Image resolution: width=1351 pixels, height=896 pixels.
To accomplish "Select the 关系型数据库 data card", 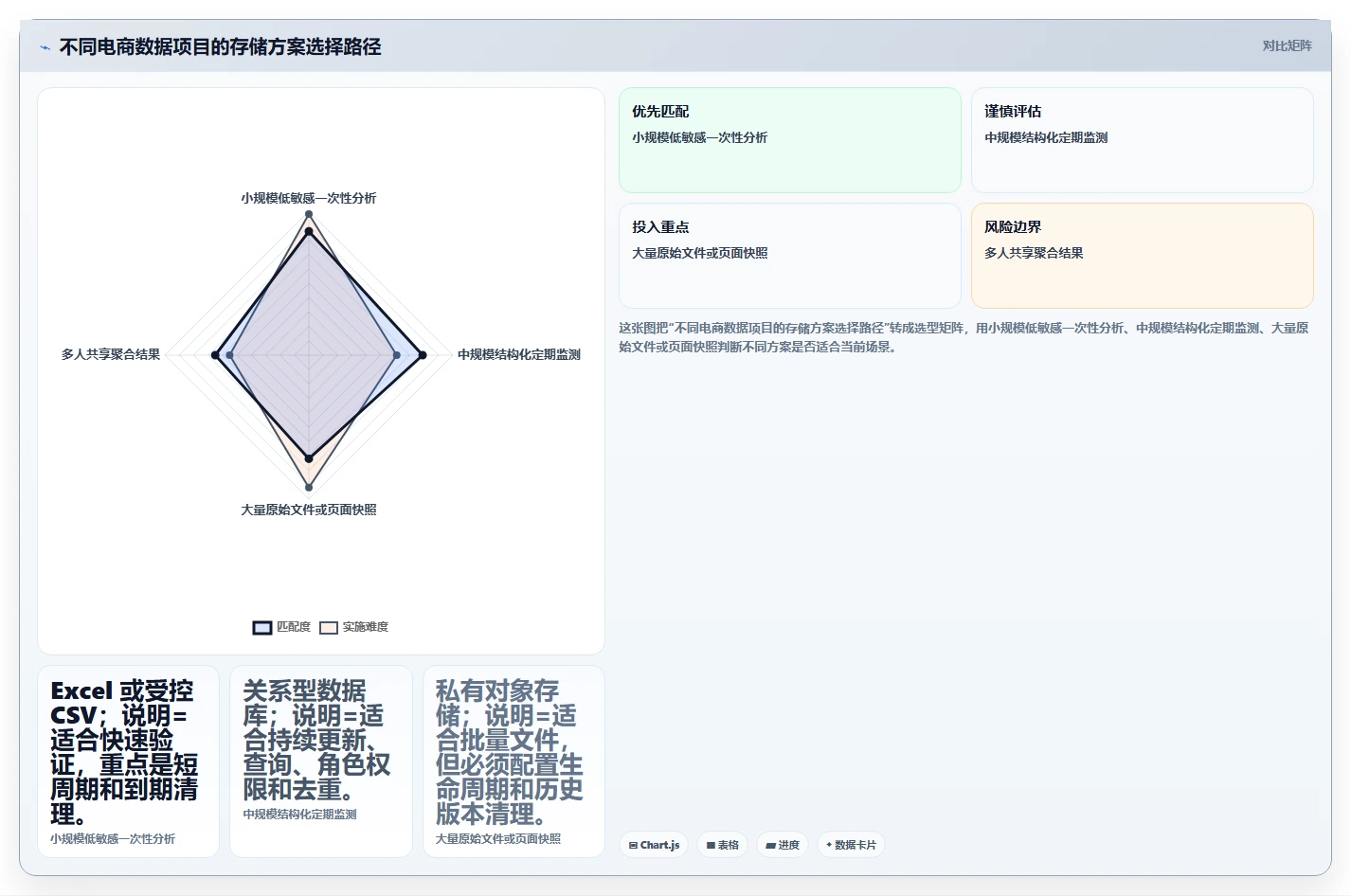I will [x=321, y=762].
